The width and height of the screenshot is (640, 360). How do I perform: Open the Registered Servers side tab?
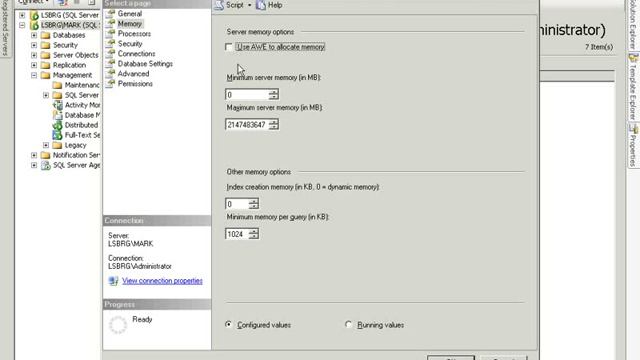(x=5, y=28)
